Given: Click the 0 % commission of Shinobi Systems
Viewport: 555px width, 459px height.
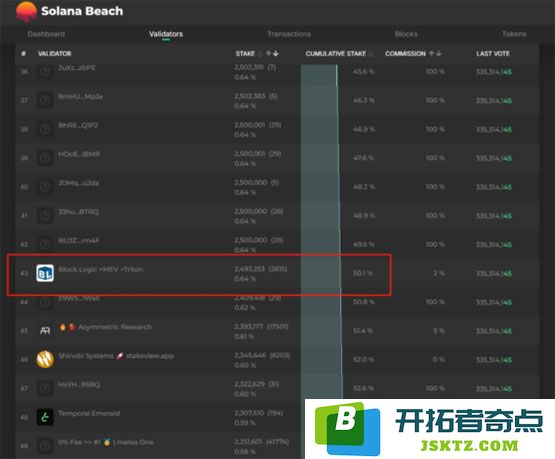Looking at the screenshot, I should [439, 360].
